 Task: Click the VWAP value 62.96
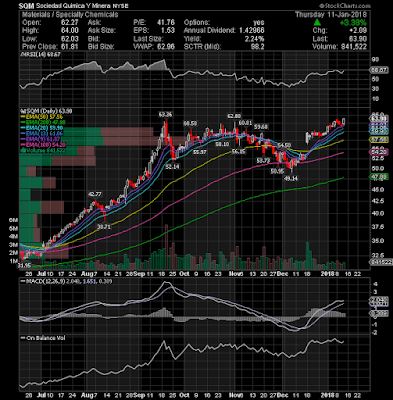tap(166, 47)
